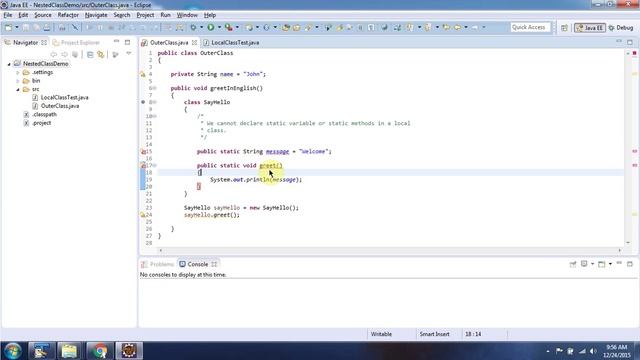Expand the bin folder
640x360 pixels.
point(18,81)
